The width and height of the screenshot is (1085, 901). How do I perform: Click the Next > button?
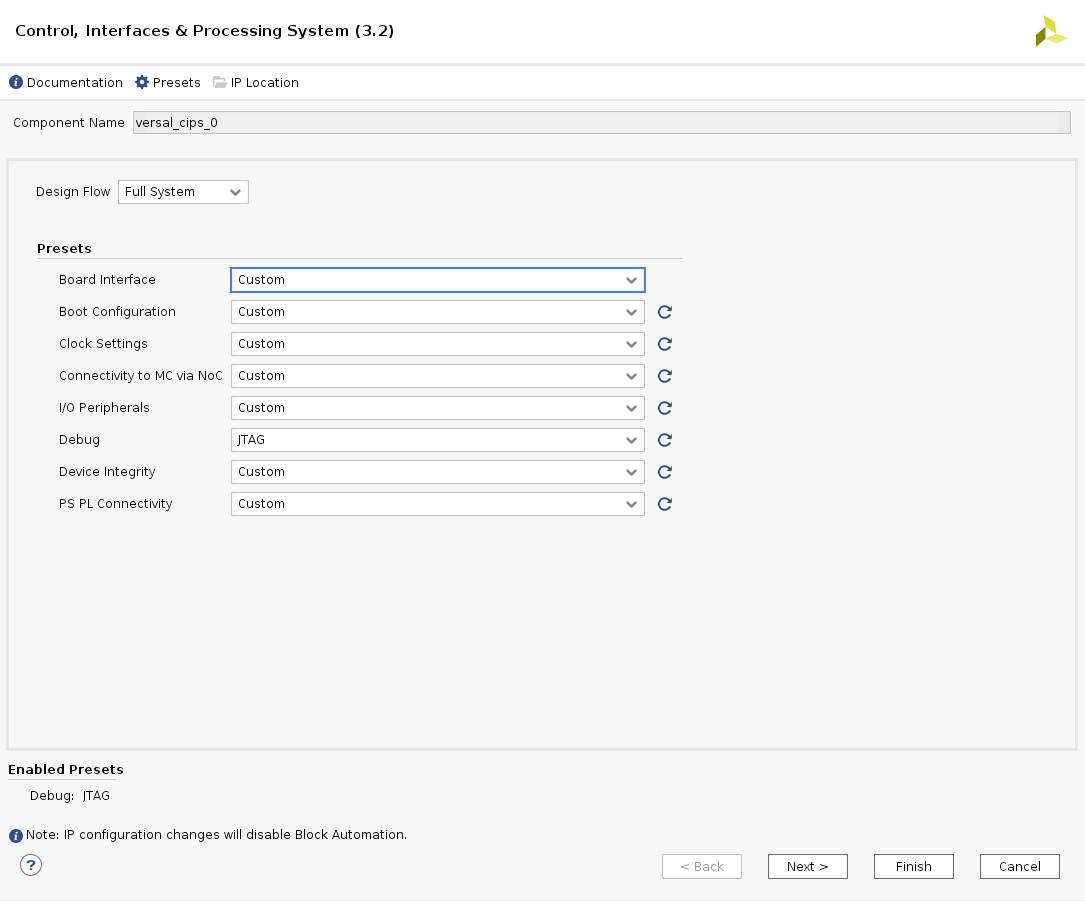(807, 867)
